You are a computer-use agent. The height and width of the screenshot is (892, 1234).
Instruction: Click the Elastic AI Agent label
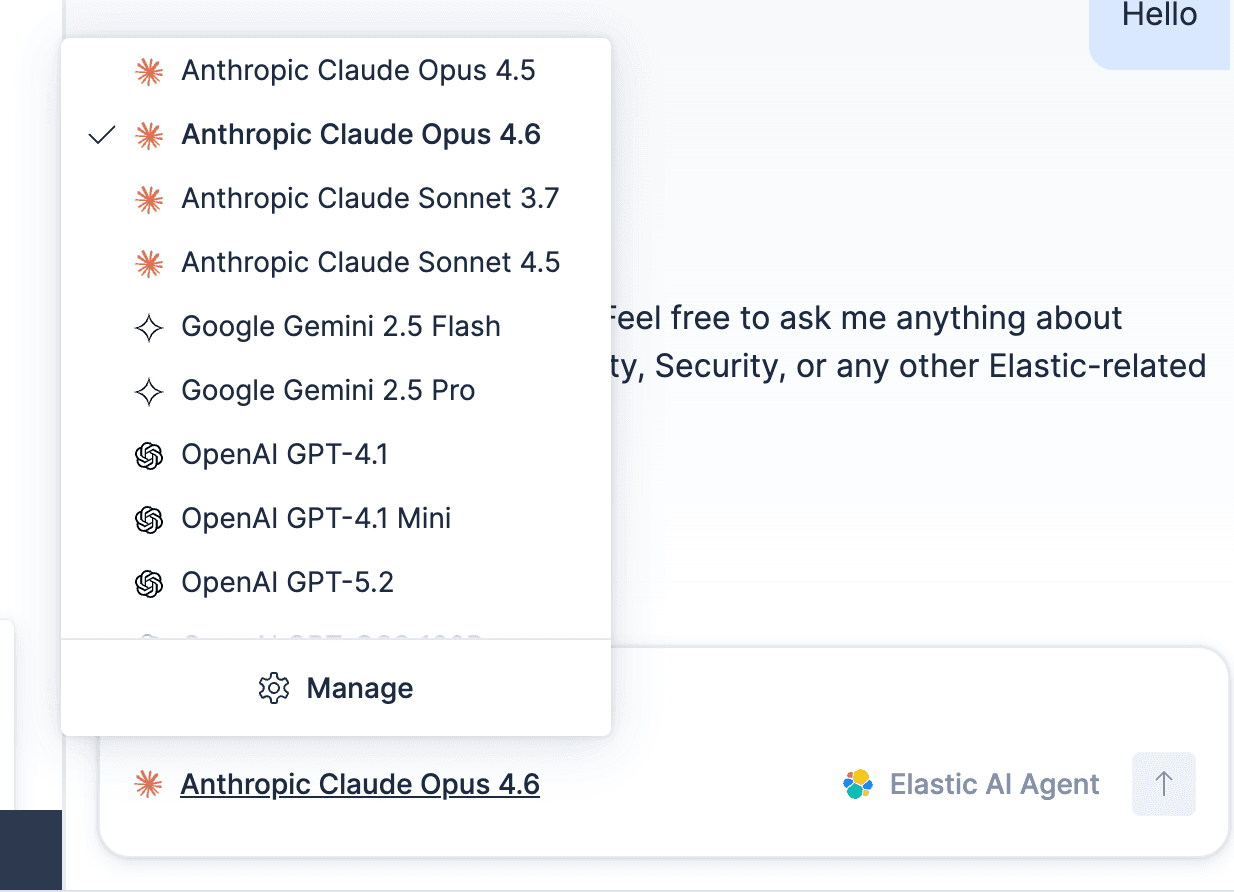(994, 784)
